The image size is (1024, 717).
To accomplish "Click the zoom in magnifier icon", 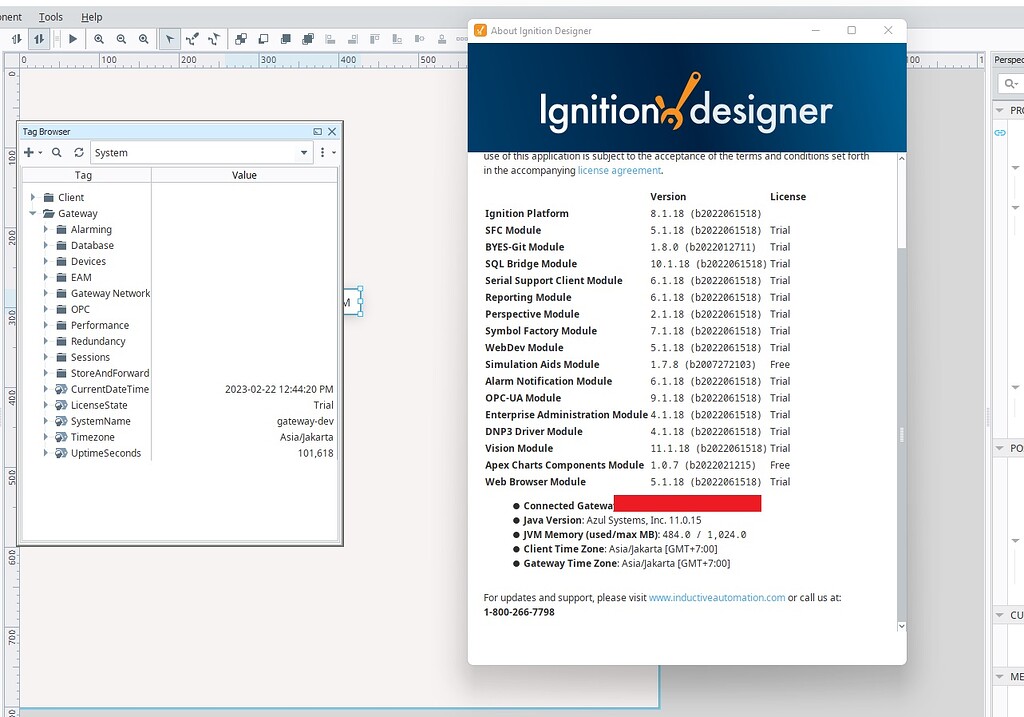I will (99, 39).
